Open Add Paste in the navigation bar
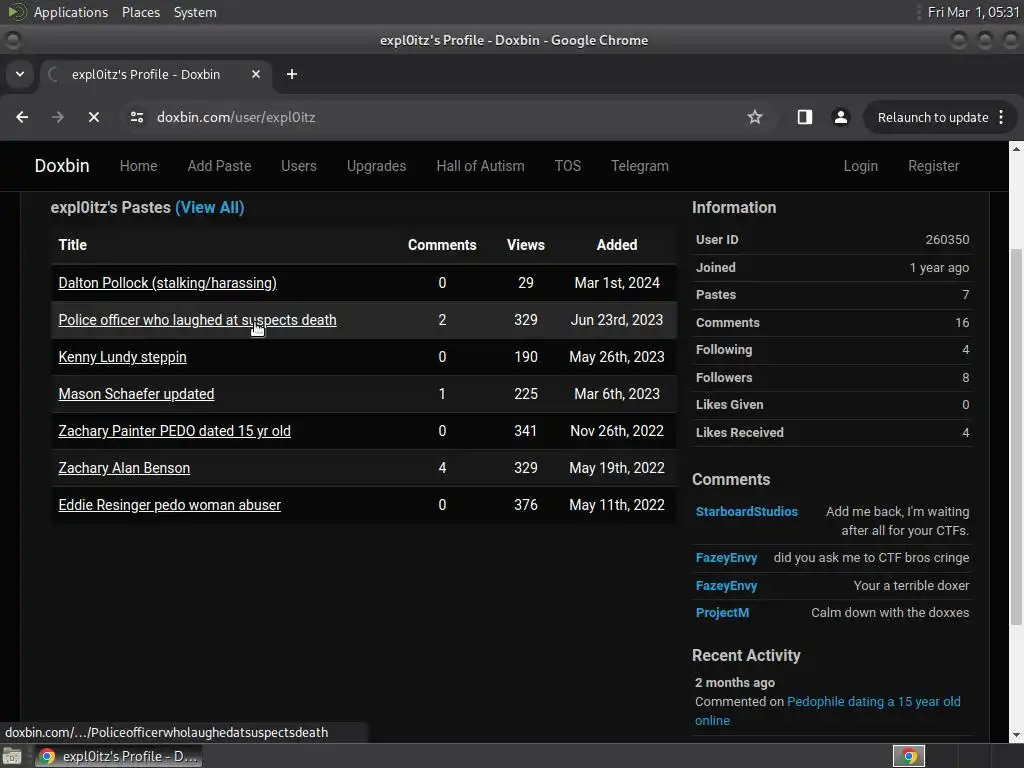The width and height of the screenshot is (1024, 768). point(219,166)
